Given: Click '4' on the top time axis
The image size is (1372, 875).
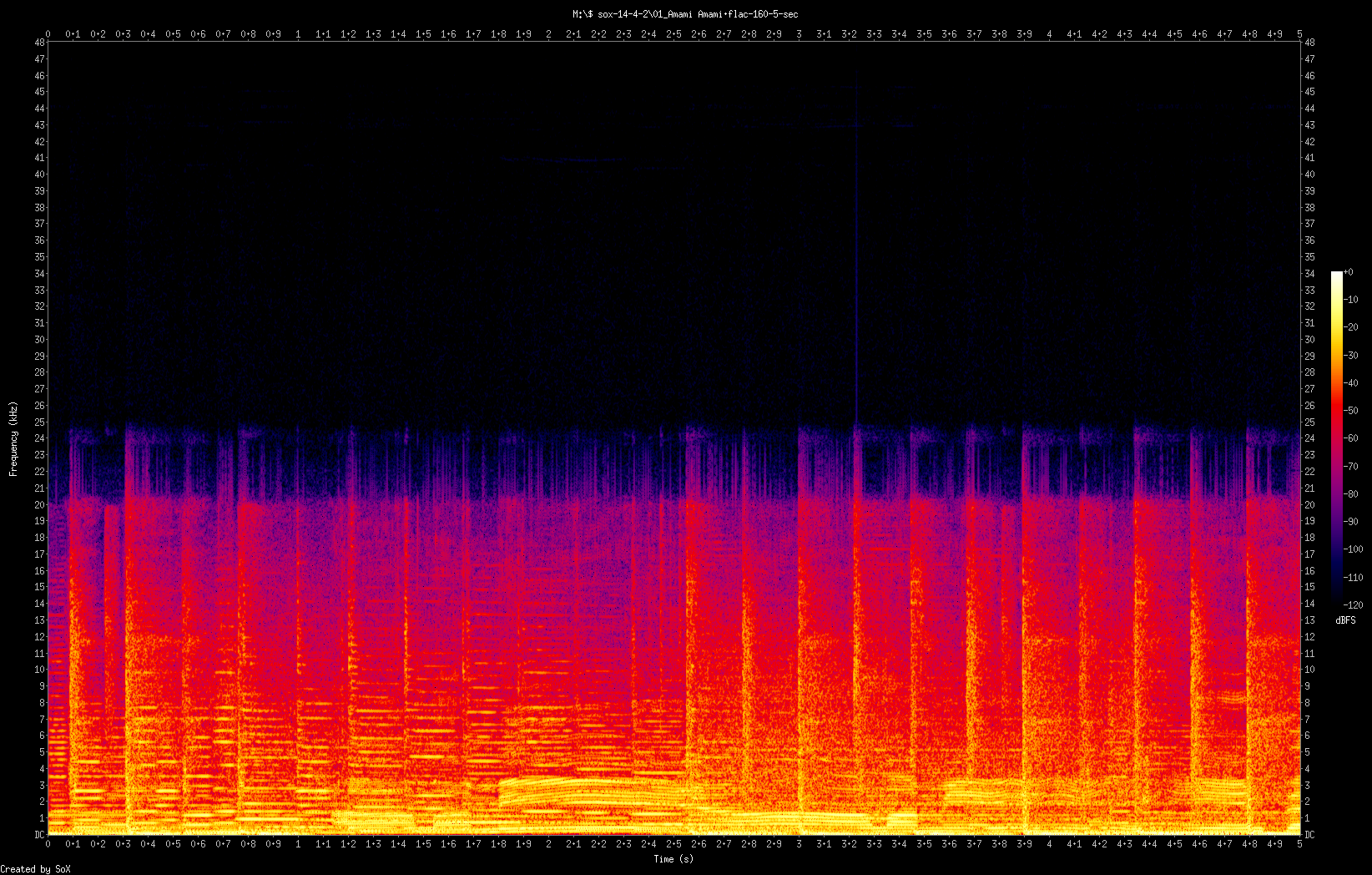Looking at the screenshot, I should [x=1050, y=34].
